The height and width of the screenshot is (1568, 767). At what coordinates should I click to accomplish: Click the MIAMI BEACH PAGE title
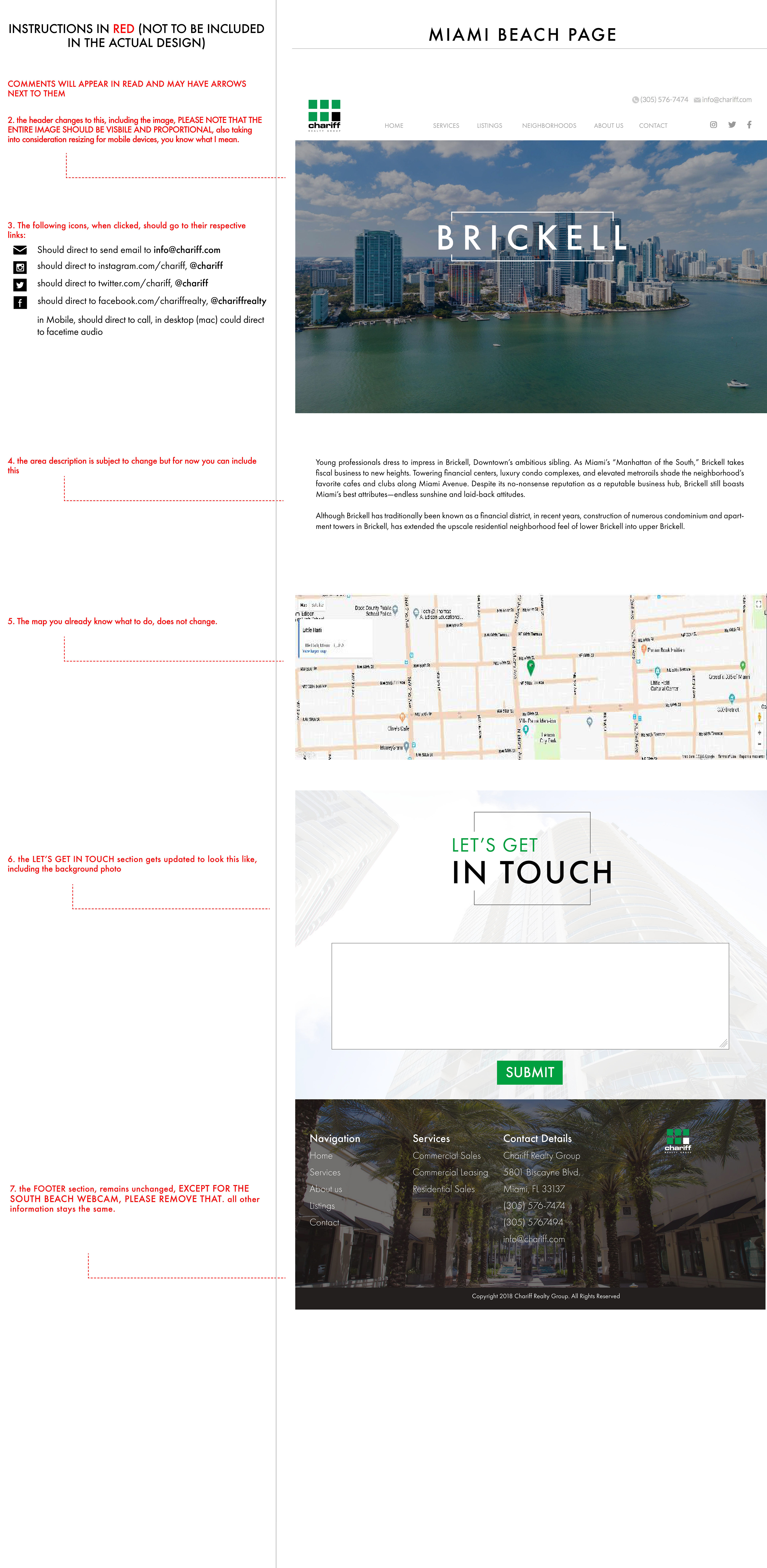click(523, 35)
